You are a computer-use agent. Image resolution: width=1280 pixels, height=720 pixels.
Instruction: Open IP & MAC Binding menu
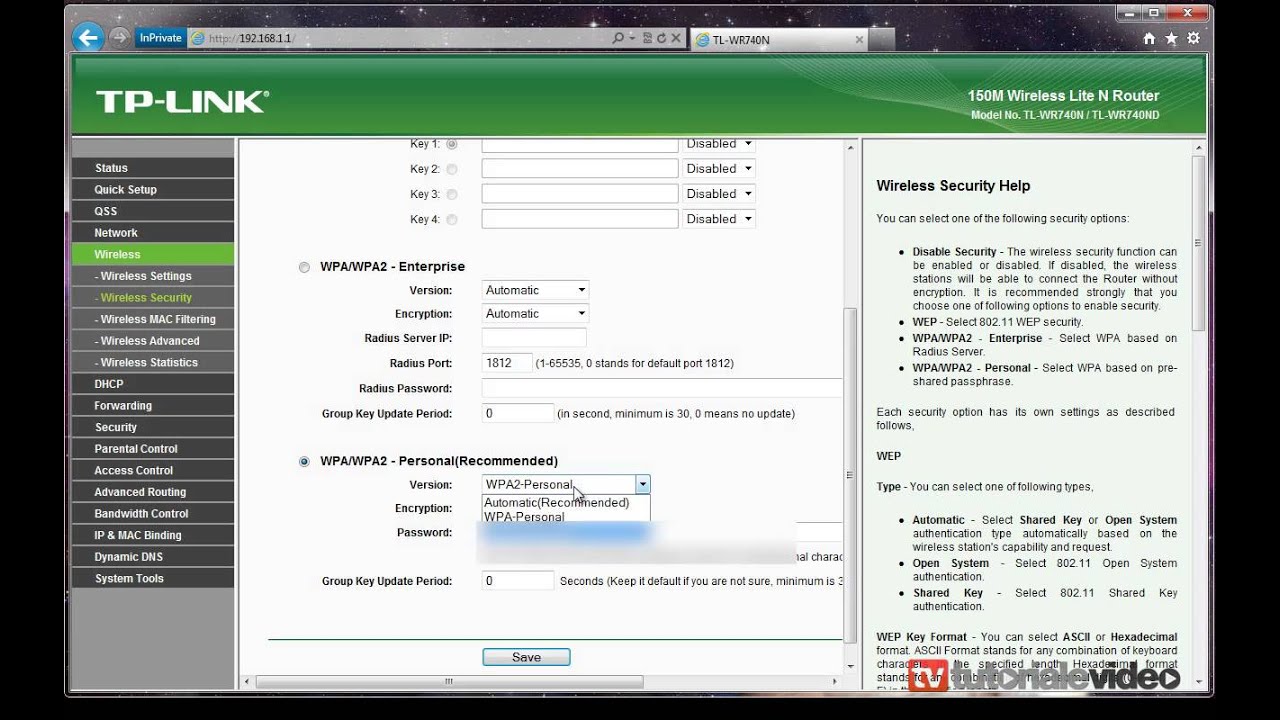click(x=153, y=535)
